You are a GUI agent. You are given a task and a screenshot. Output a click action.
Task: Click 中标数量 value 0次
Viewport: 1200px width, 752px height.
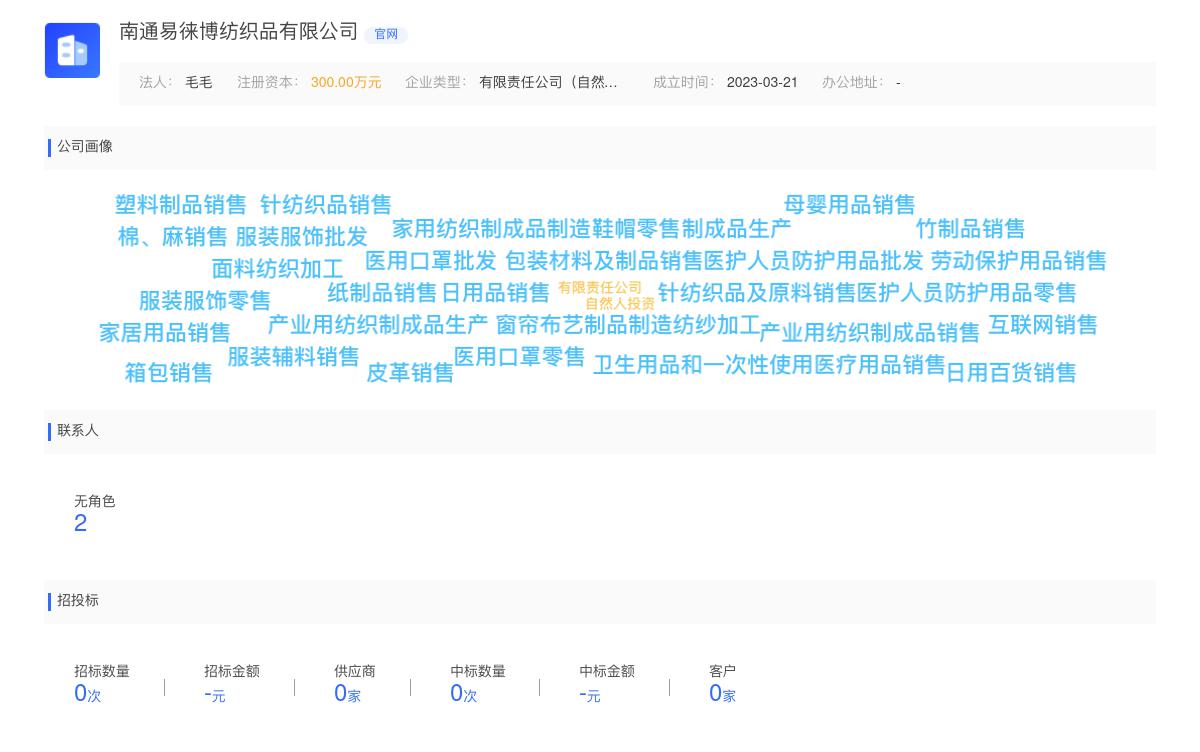click(464, 694)
